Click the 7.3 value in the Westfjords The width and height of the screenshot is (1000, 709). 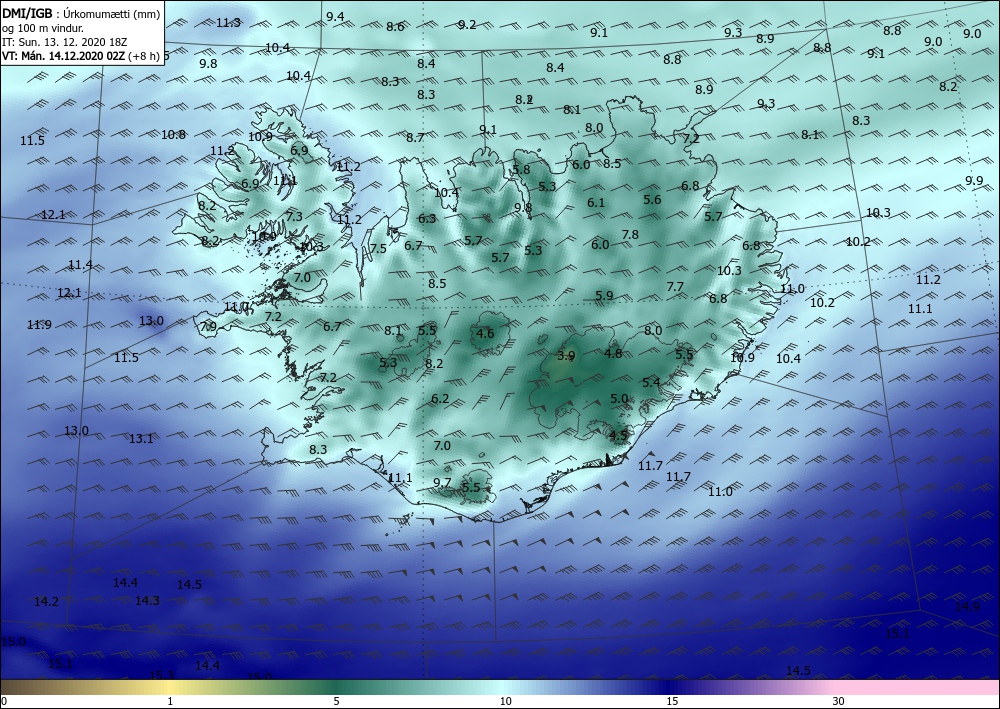[294, 217]
